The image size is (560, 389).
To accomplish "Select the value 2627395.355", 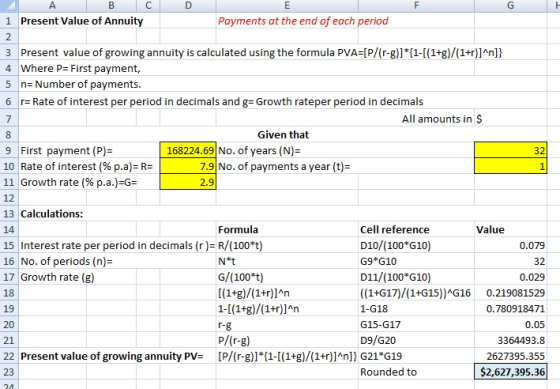I will pyautogui.click(x=515, y=356).
